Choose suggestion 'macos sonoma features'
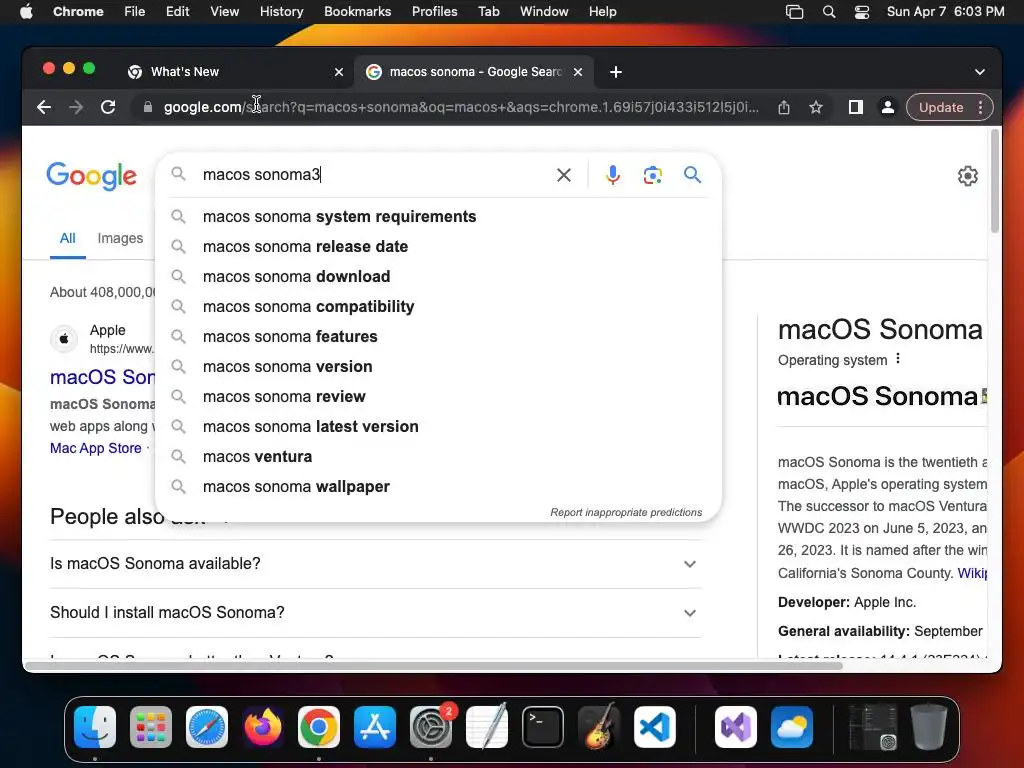The width and height of the screenshot is (1024, 768). tap(439, 337)
